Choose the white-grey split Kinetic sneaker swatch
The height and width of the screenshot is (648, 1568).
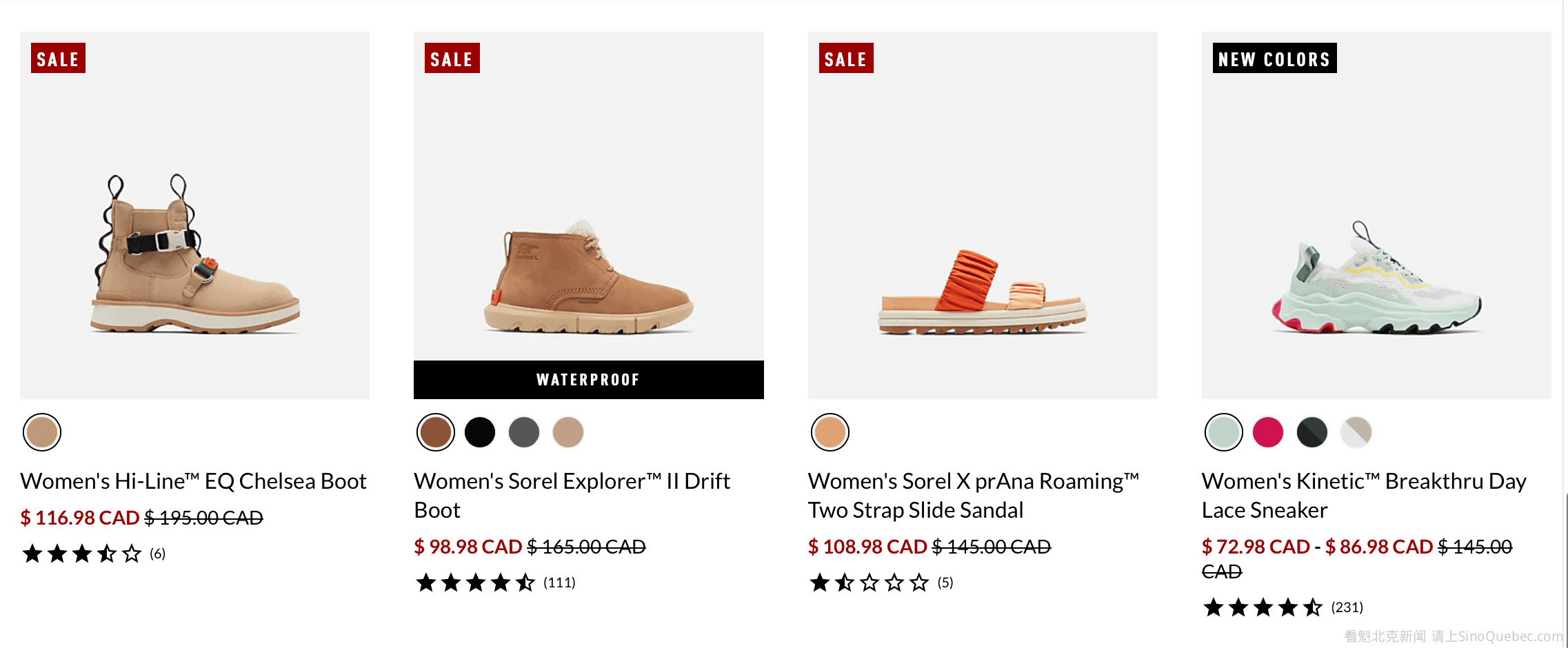point(1356,432)
